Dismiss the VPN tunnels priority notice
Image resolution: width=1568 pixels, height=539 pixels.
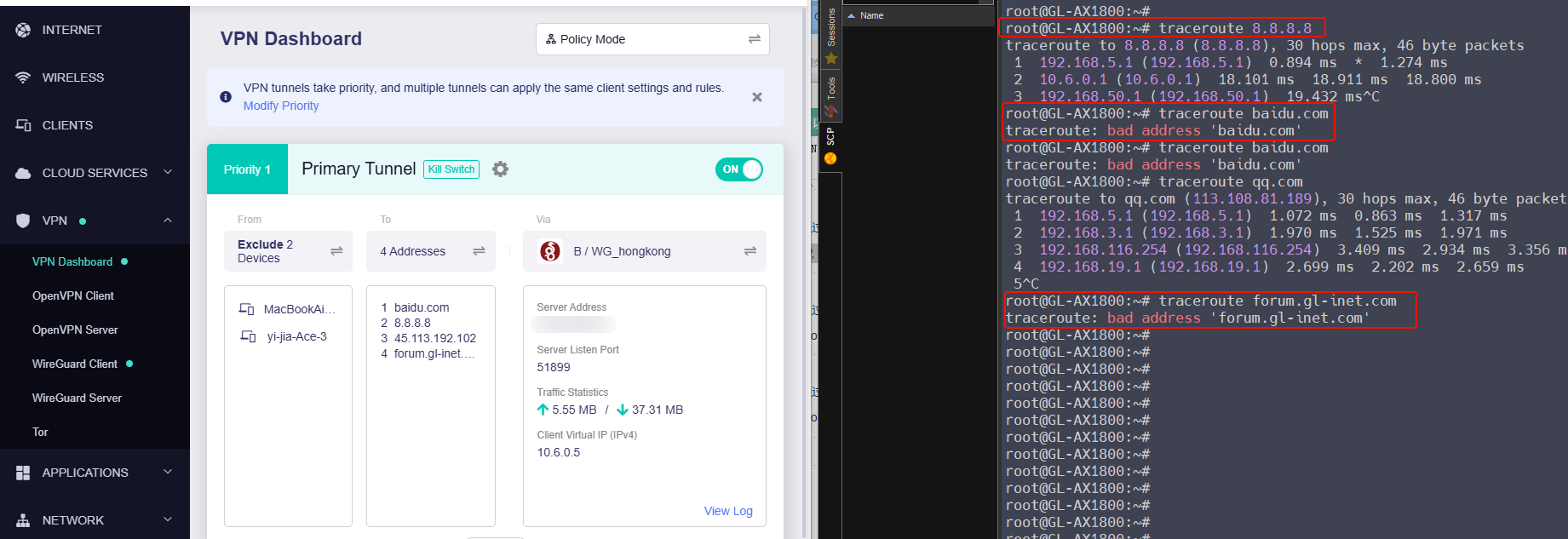[757, 97]
